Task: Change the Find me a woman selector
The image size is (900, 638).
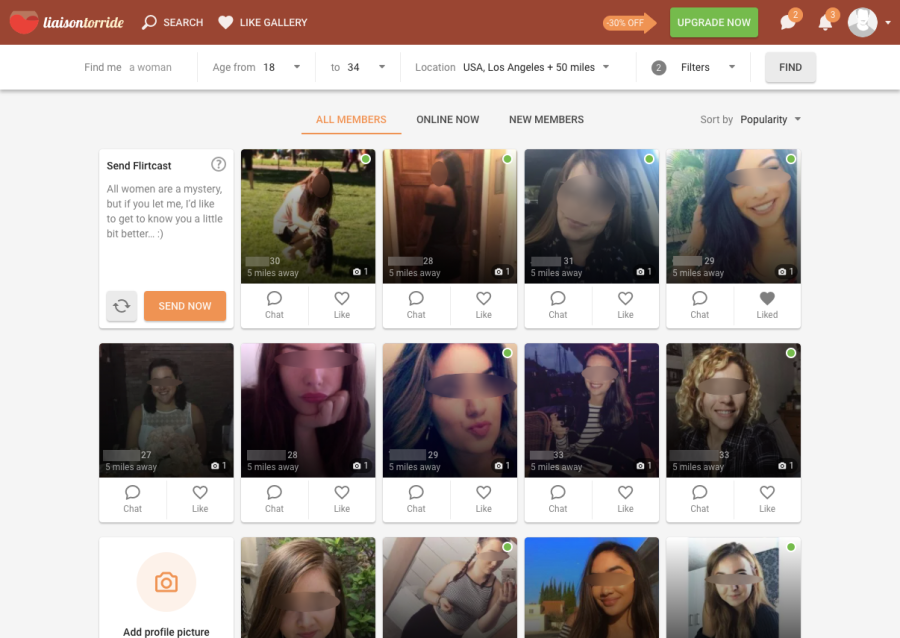Action: pos(128,67)
